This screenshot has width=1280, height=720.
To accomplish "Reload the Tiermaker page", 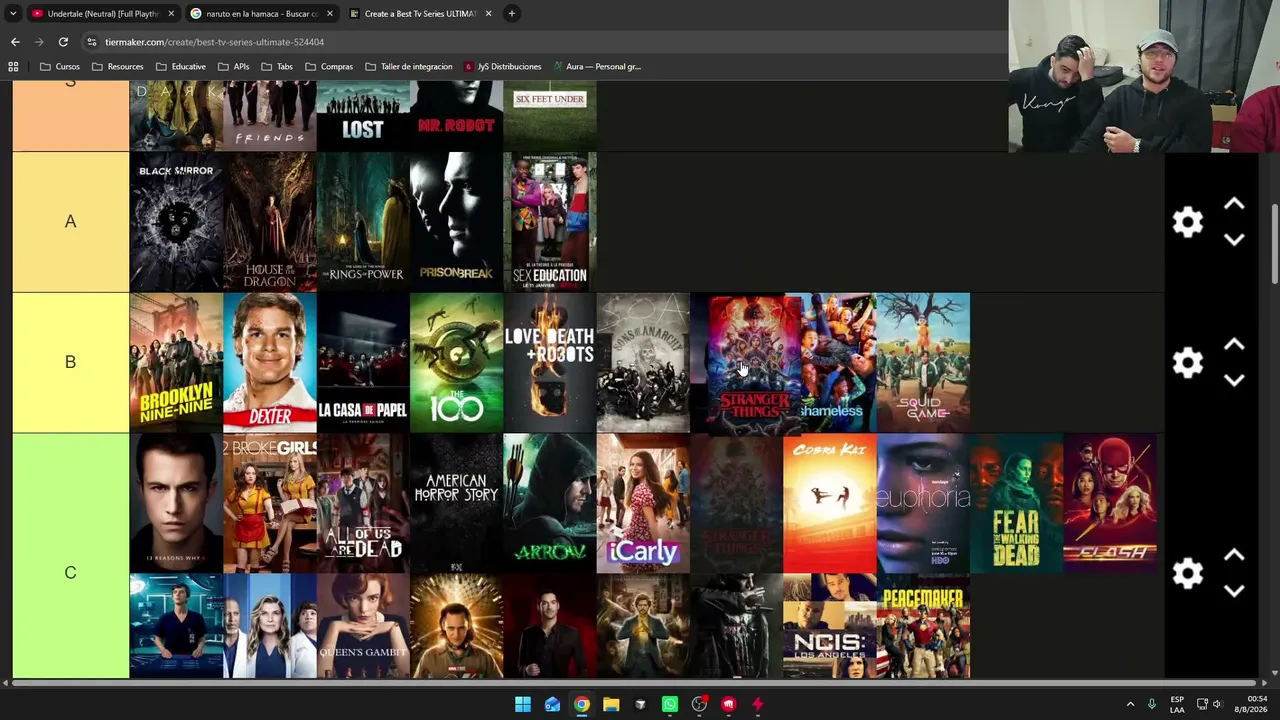I will (63, 42).
